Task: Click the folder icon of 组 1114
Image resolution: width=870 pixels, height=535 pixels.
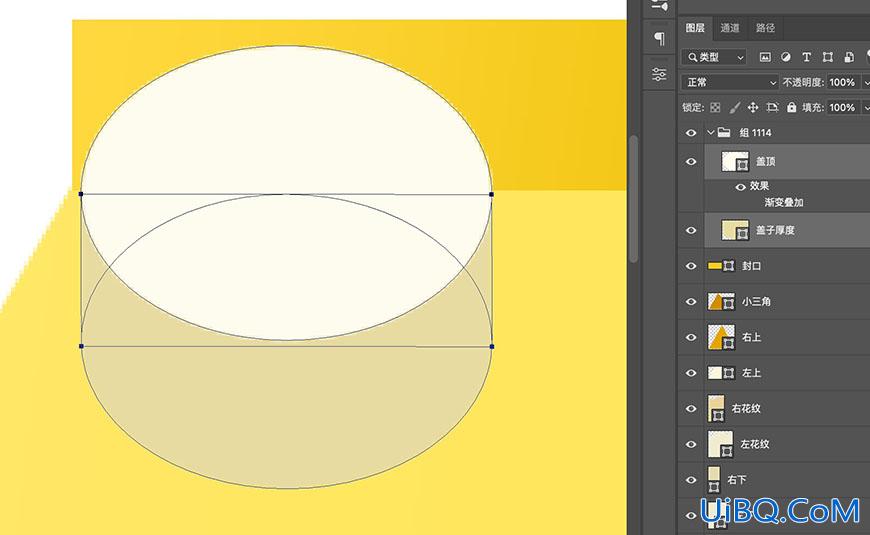Action: click(724, 132)
